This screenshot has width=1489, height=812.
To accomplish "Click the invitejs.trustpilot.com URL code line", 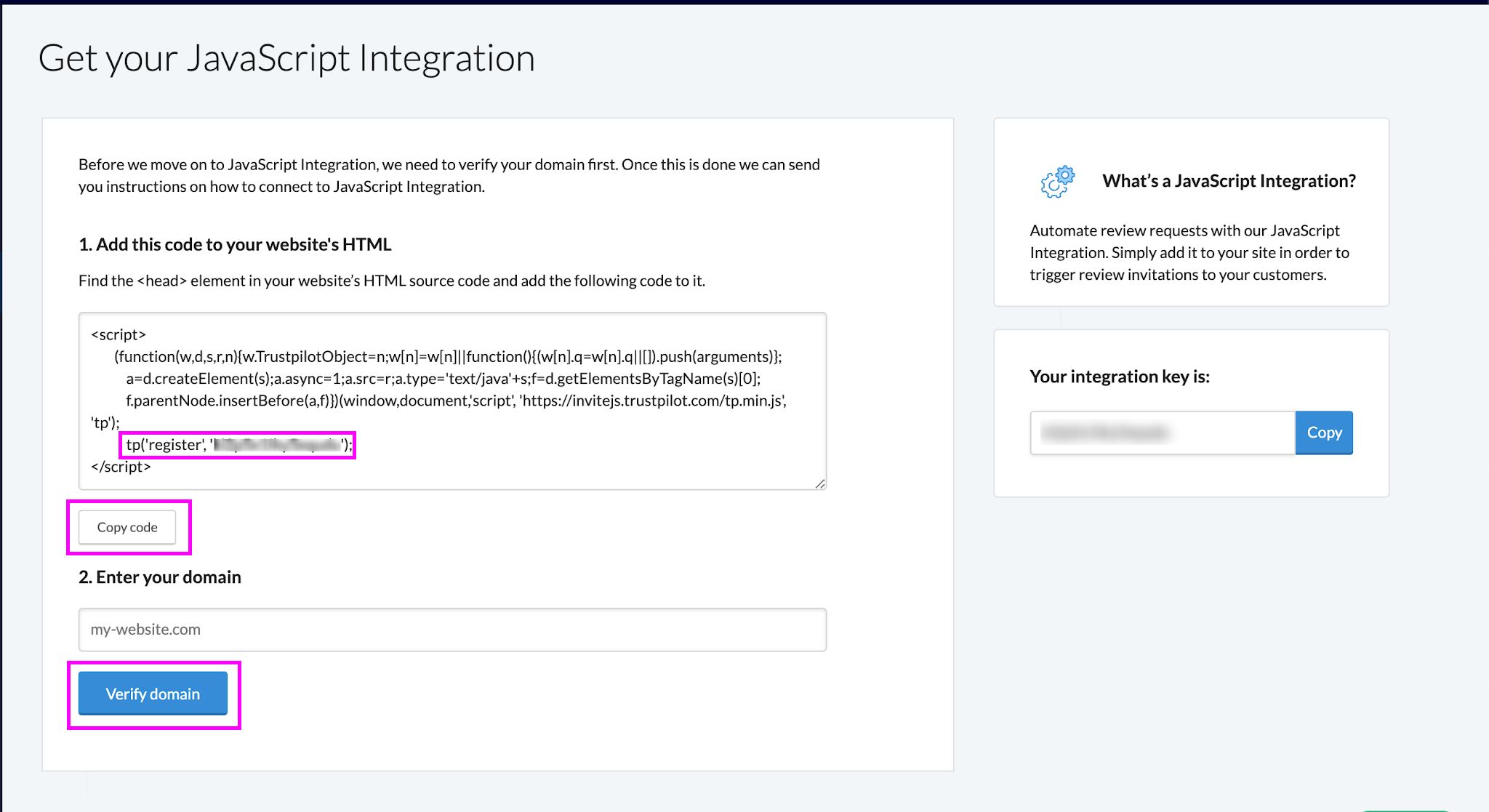I will pyautogui.click(x=456, y=401).
